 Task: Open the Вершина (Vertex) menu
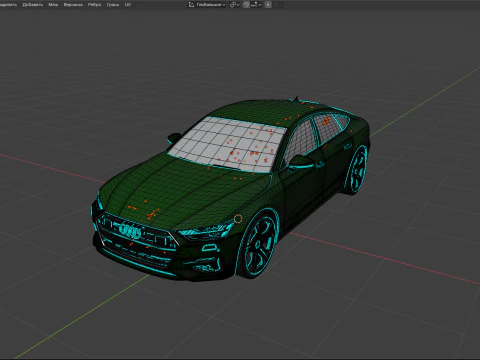(73, 5)
